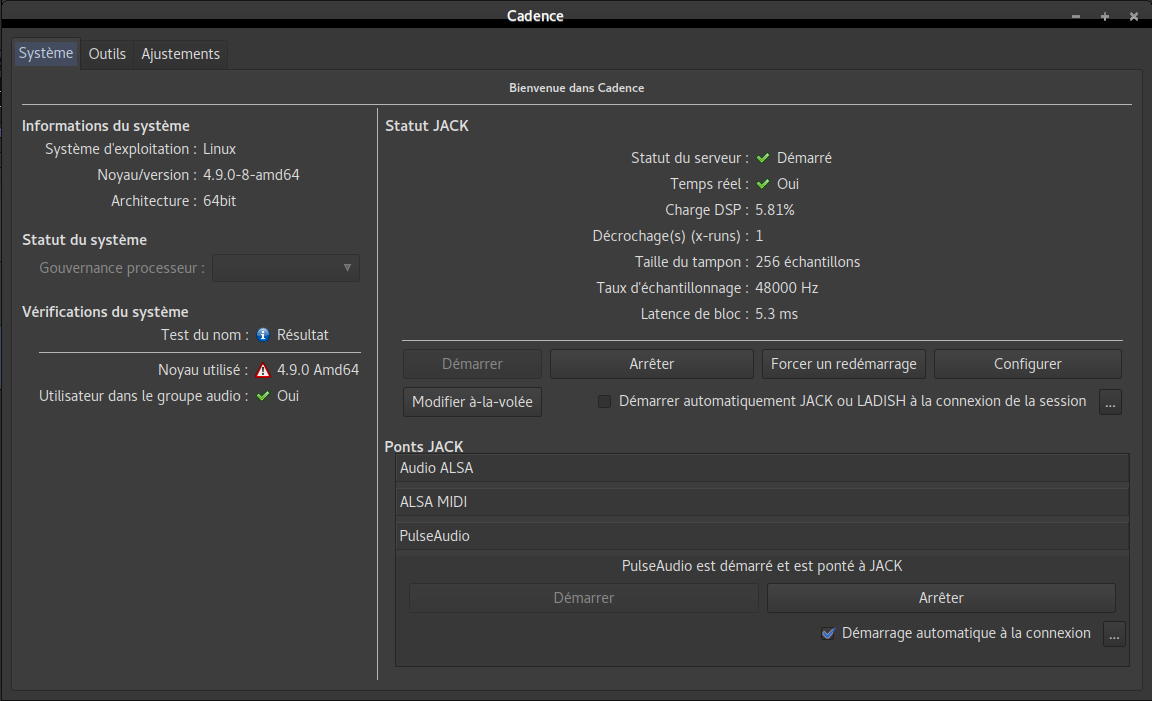The width and height of the screenshot is (1152, 701).
Task: Click the red warning icon for Noyau utilisé
Action: 263,370
